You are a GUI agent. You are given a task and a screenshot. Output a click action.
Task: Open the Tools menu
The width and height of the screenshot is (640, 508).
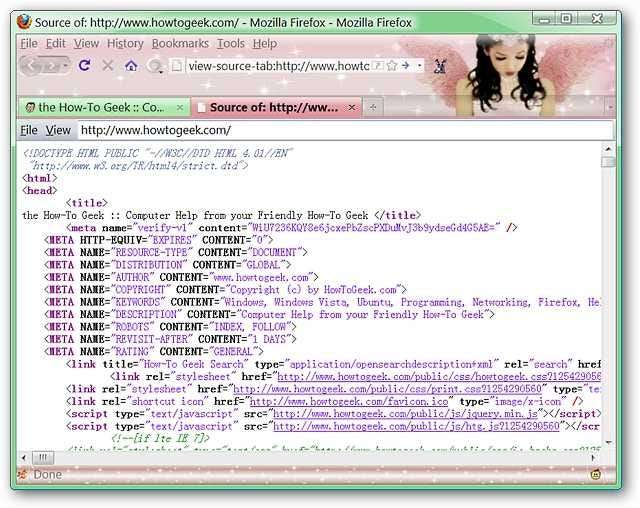click(x=231, y=43)
